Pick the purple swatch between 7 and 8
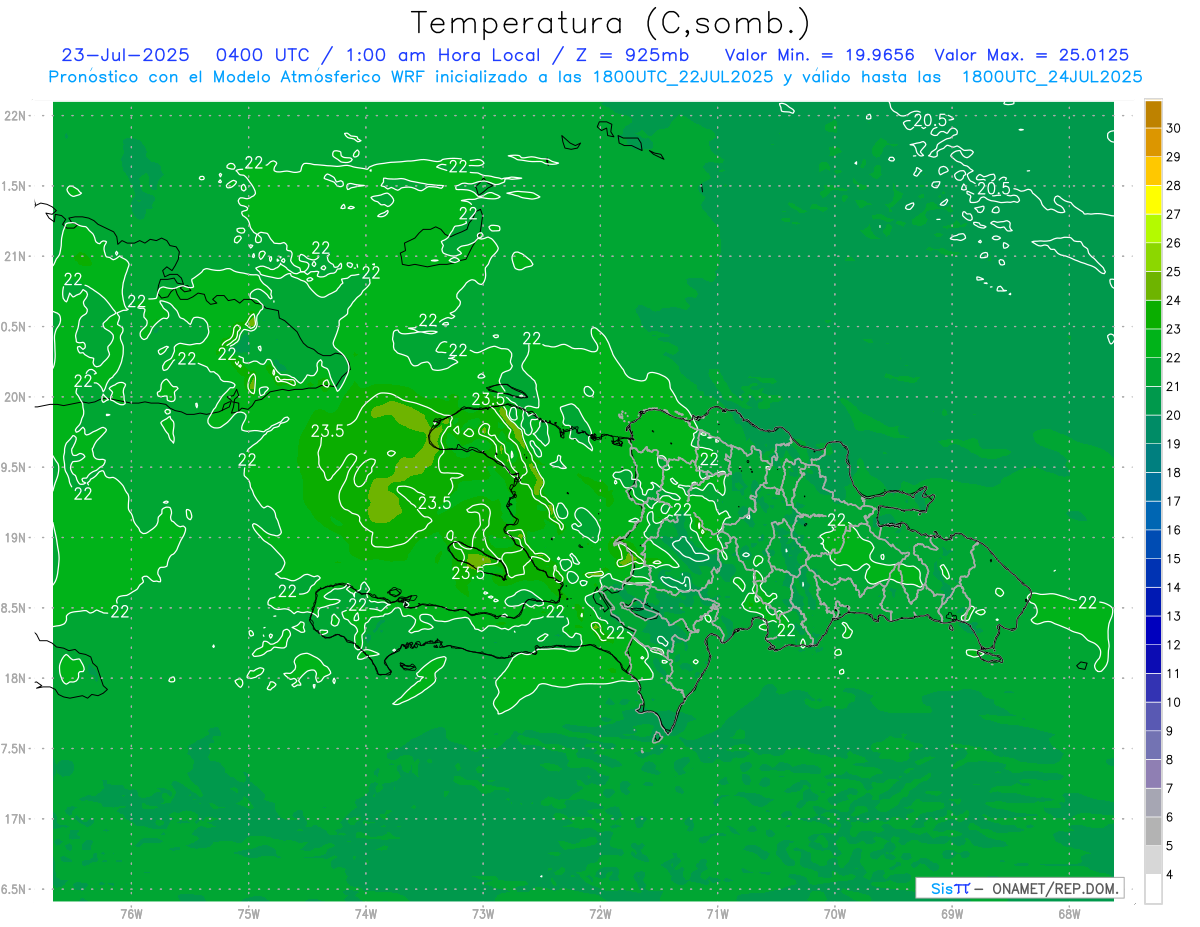Image resolution: width=1200 pixels, height=927 pixels. pyautogui.click(x=1153, y=774)
